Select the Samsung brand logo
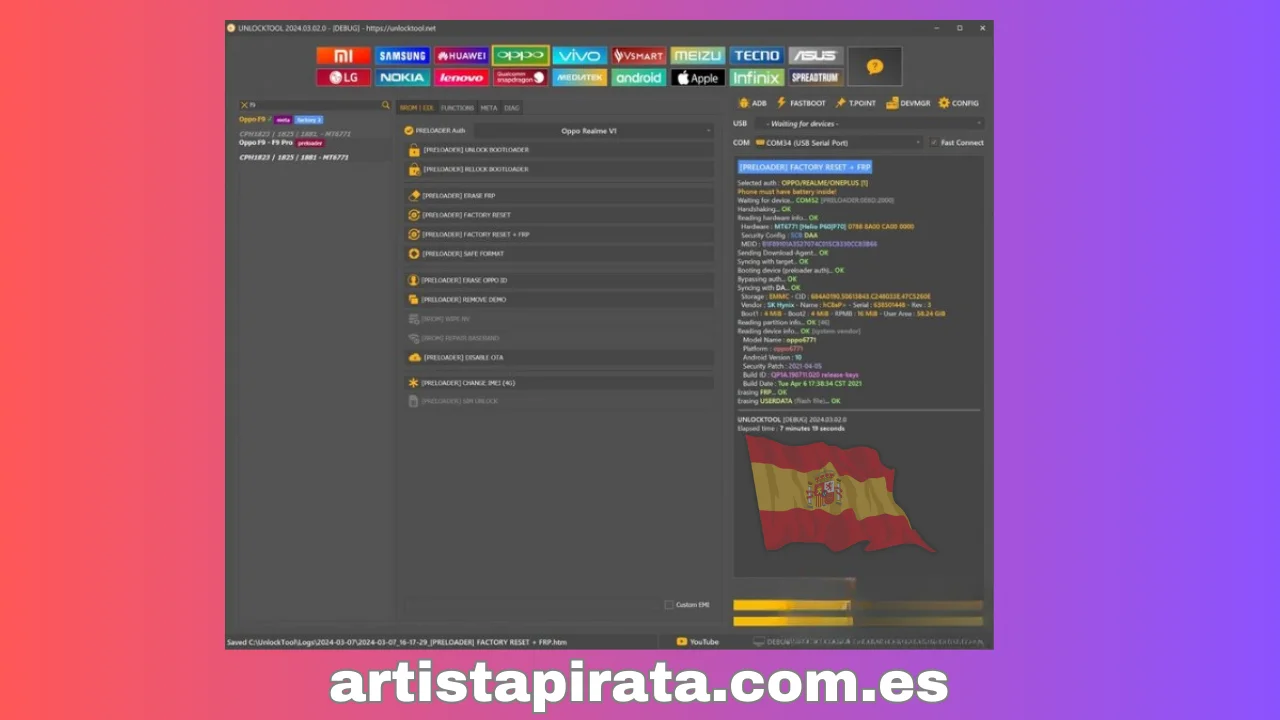Image resolution: width=1280 pixels, height=720 pixels. click(402, 56)
